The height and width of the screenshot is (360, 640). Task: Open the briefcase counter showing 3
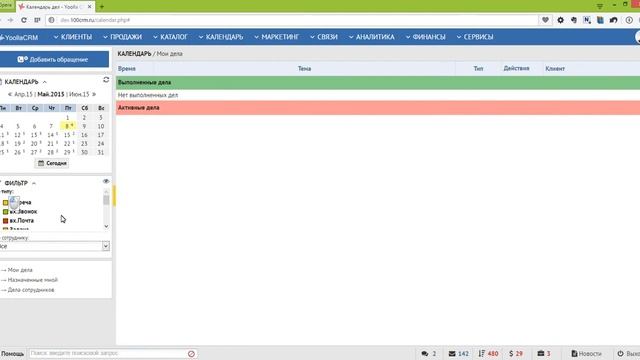(544, 353)
